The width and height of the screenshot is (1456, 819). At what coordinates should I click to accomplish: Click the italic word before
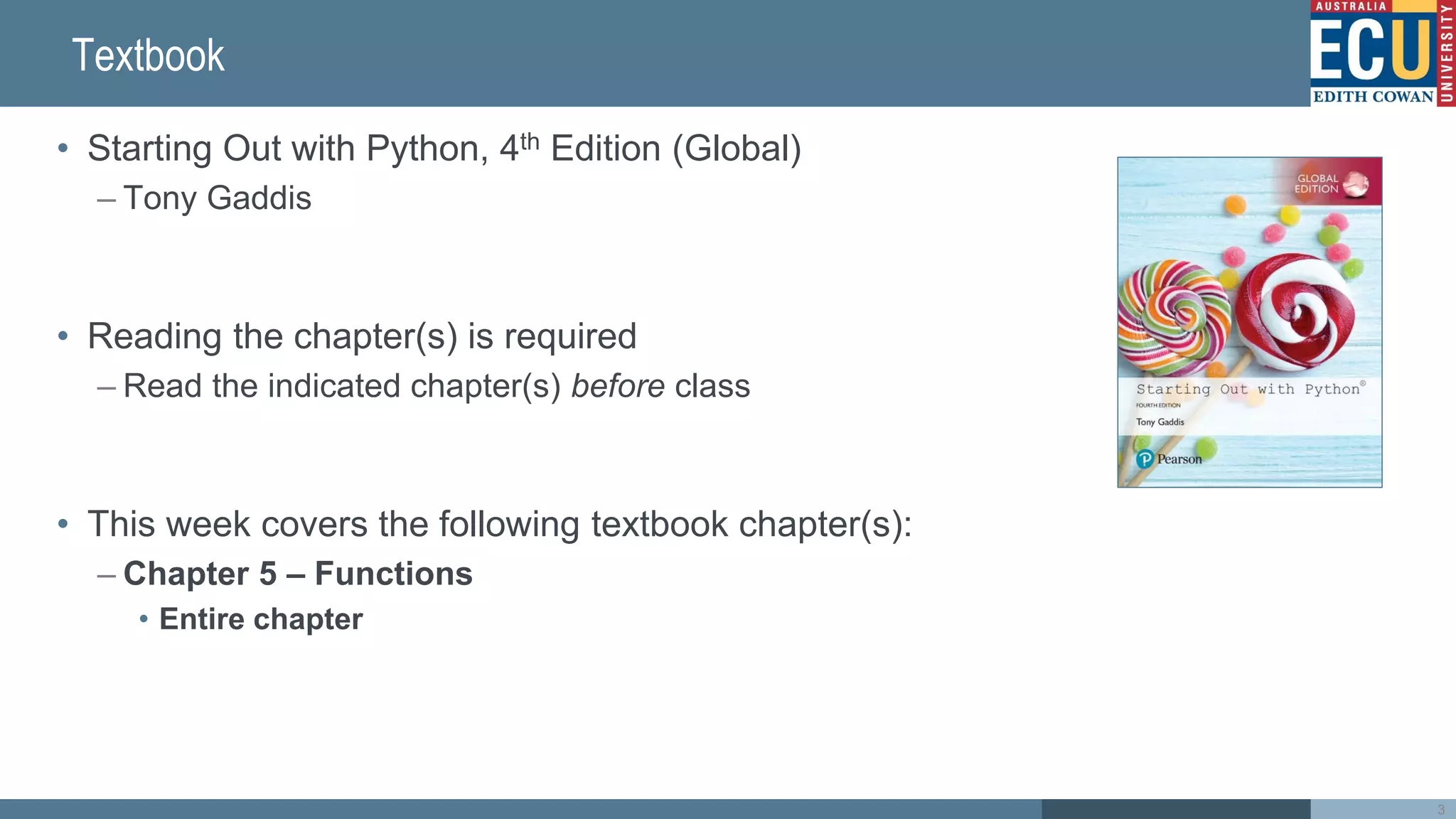click(618, 386)
